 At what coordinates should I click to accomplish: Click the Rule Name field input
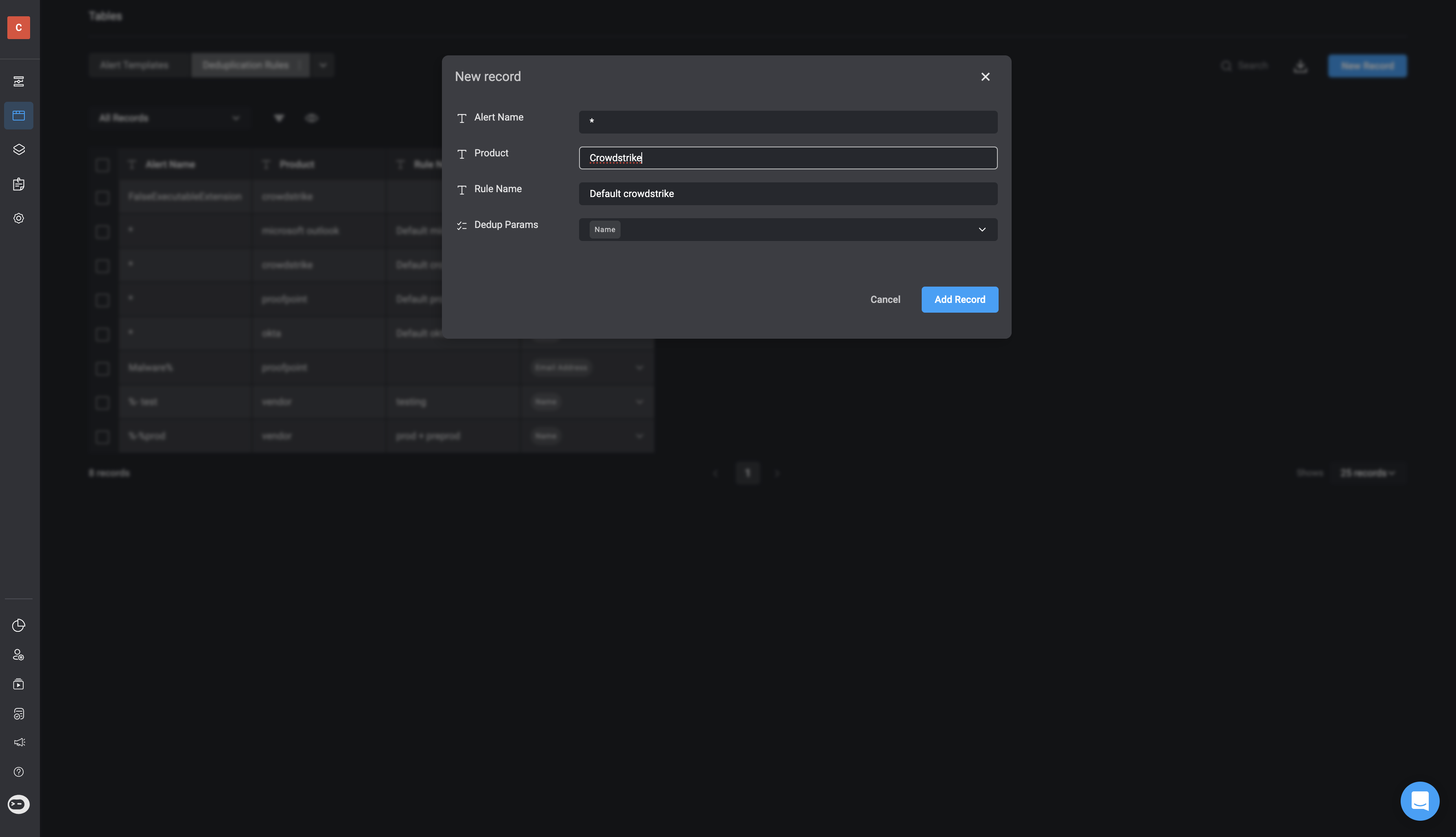(788, 194)
